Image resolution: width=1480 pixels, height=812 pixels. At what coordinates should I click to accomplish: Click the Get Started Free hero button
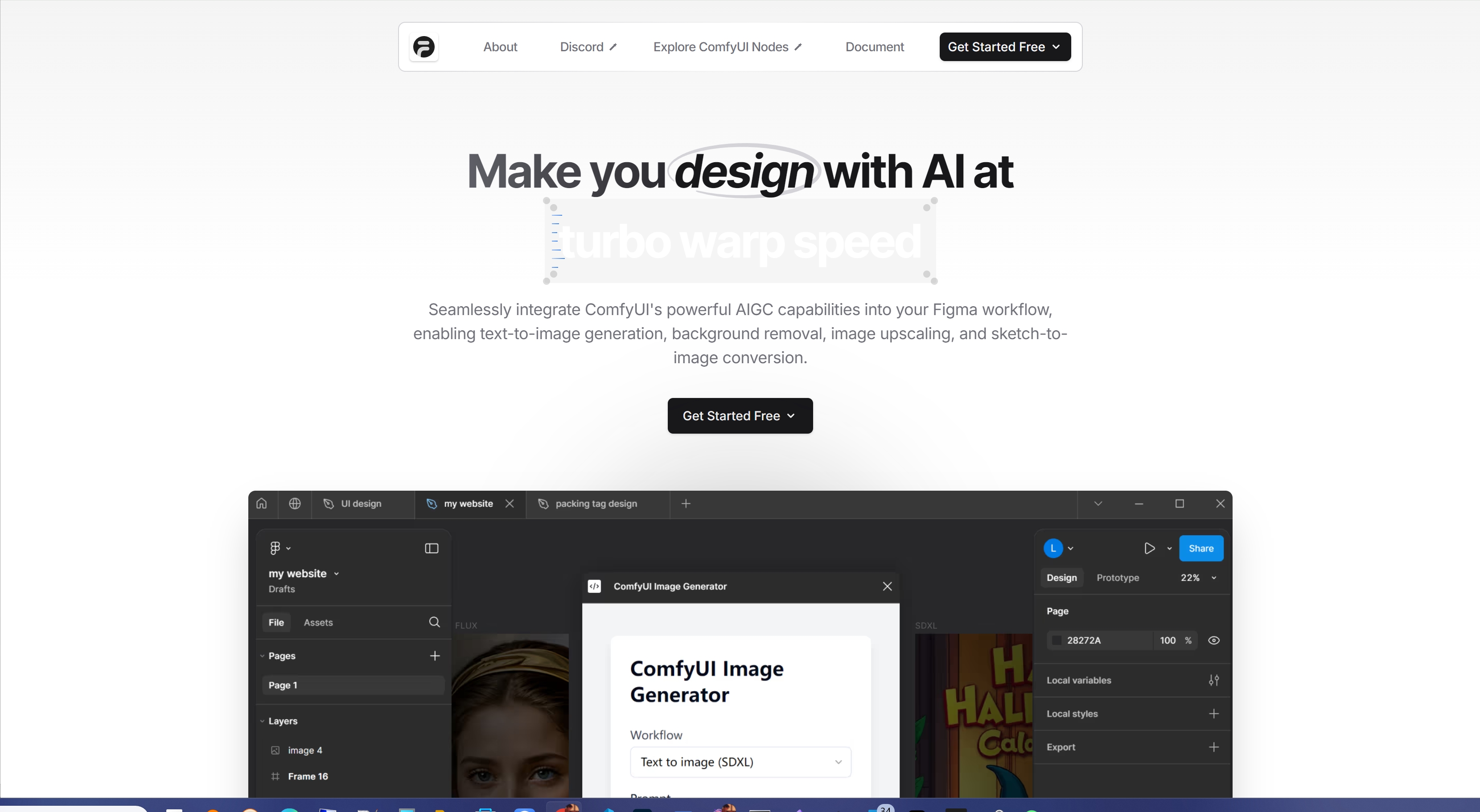click(x=740, y=415)
